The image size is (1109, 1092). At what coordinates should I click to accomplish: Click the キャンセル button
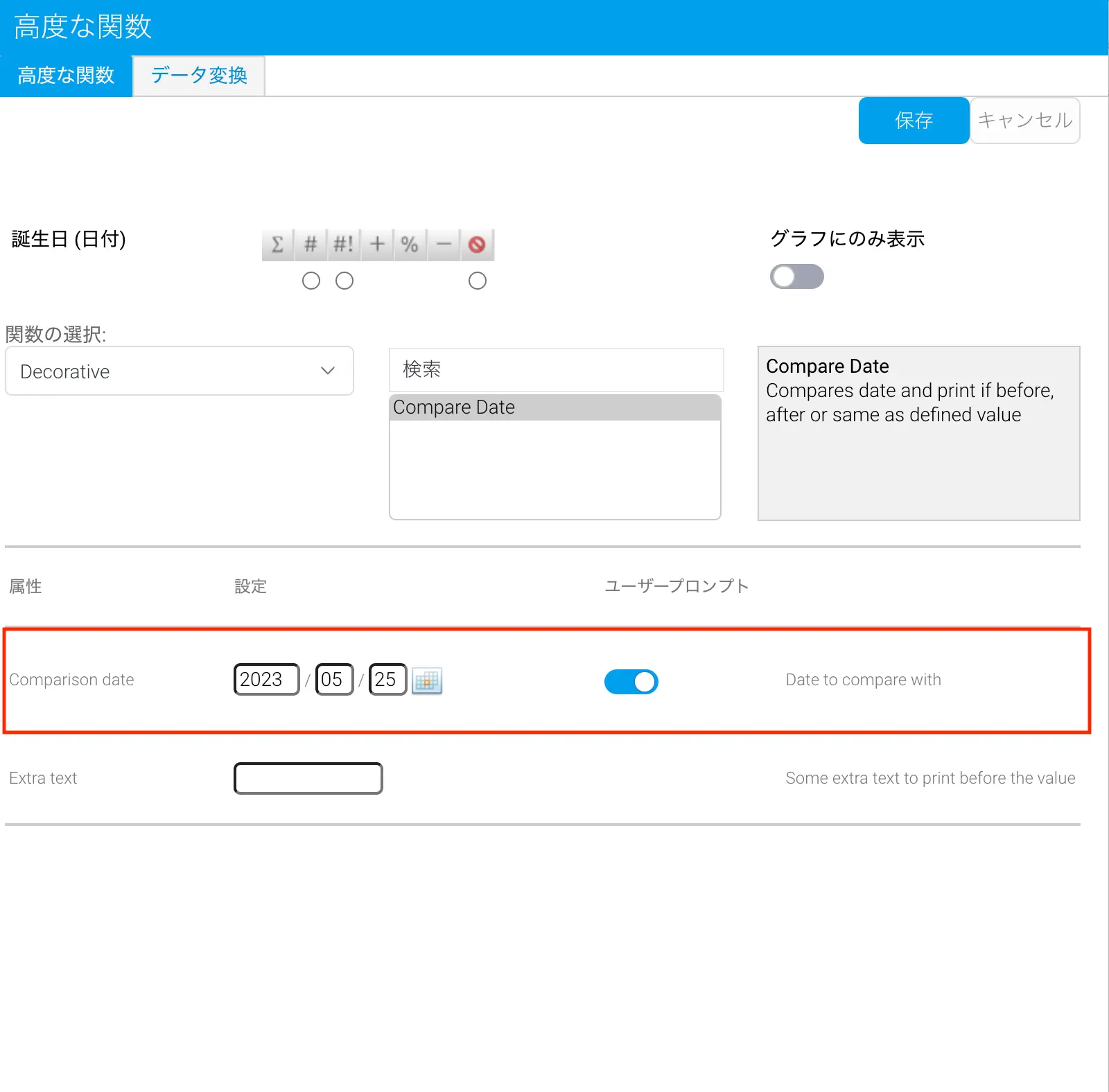point(1024,121)
